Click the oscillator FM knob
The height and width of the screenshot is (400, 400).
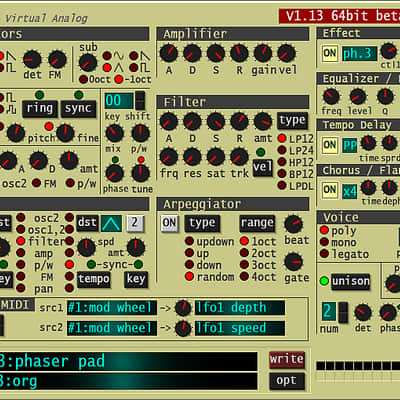click(57, 60)
